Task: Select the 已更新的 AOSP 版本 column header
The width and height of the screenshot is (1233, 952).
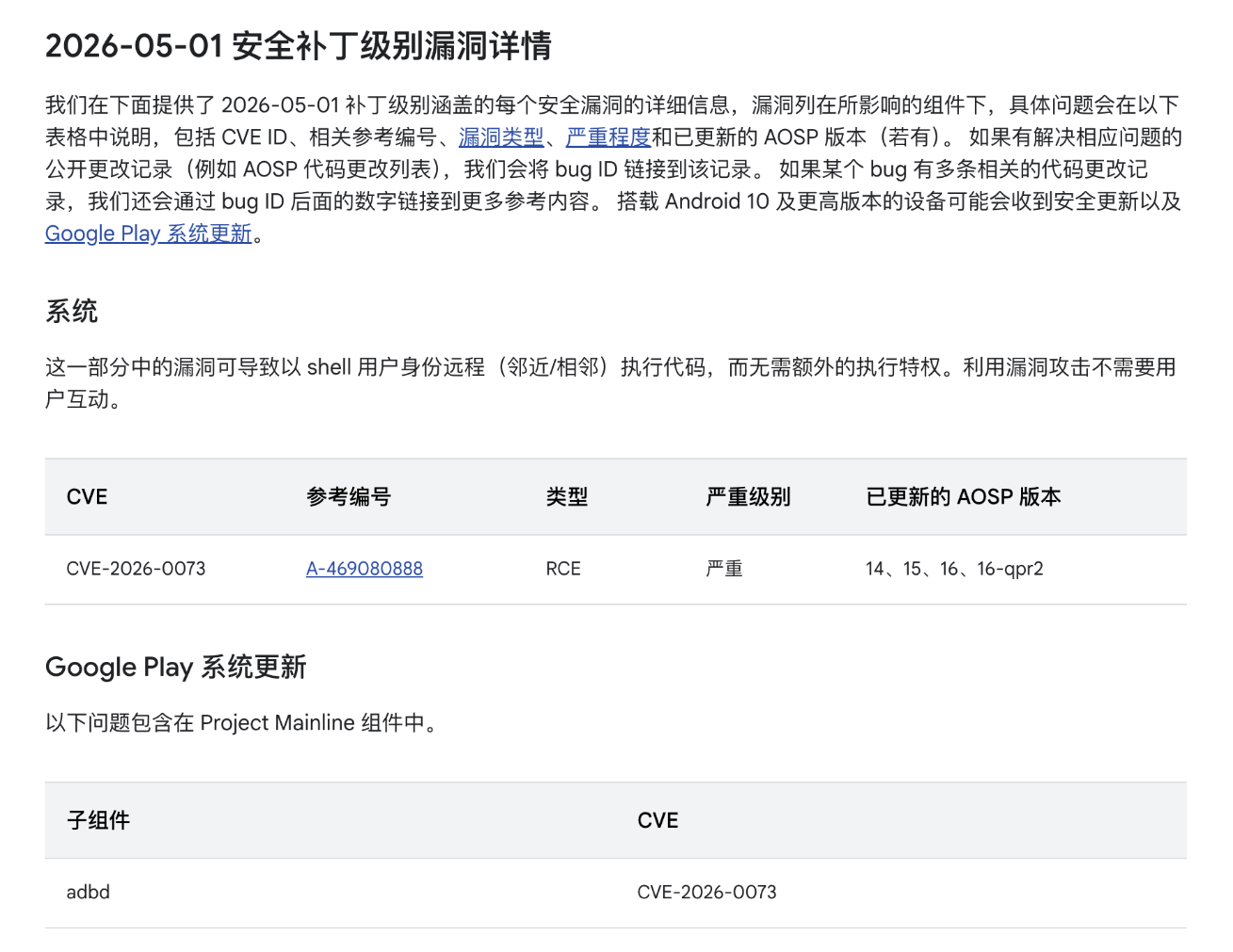Action: (964, 497)
